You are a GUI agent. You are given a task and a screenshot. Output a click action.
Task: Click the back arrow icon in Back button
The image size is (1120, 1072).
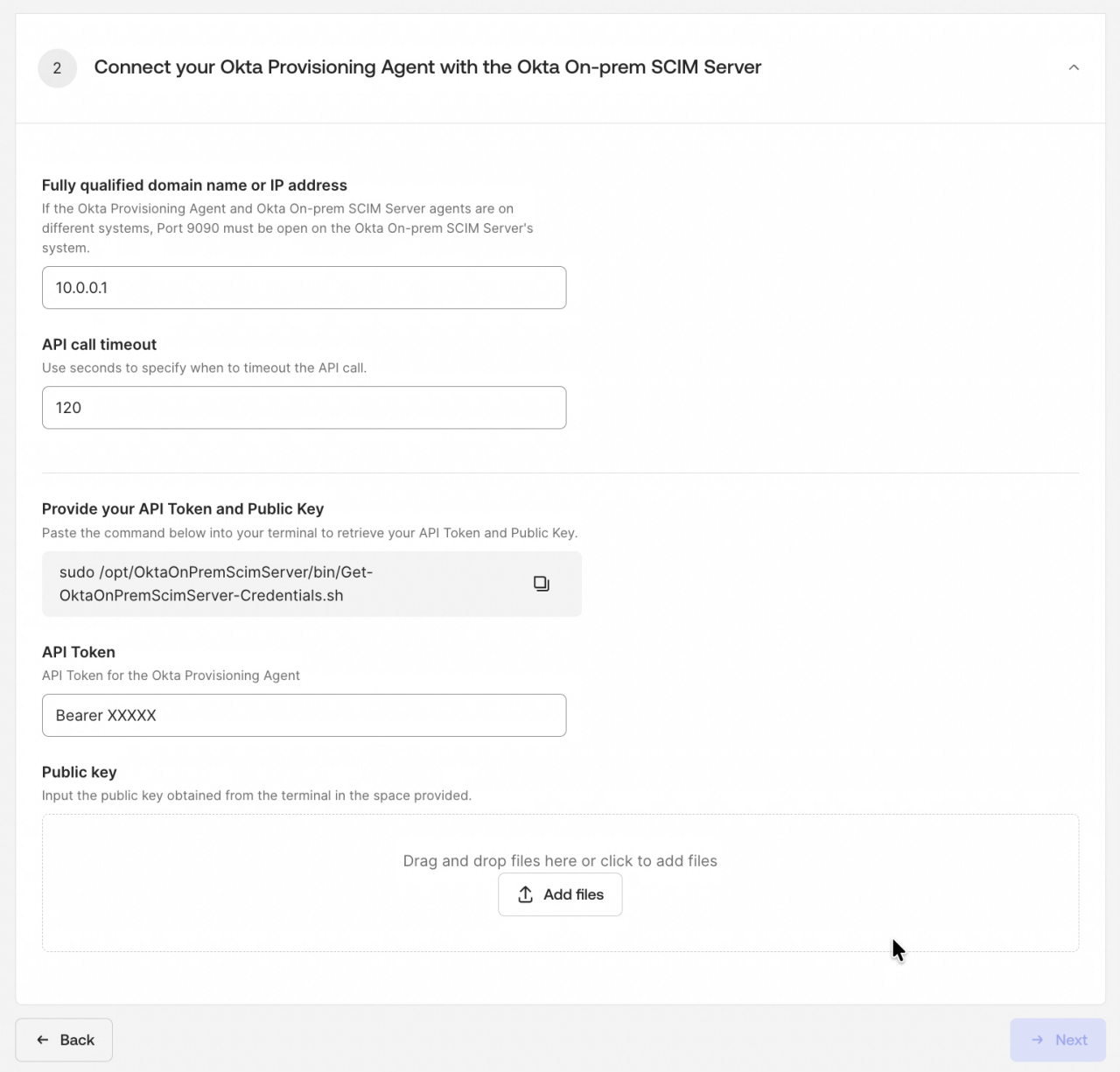click(x=42, y=1040)
